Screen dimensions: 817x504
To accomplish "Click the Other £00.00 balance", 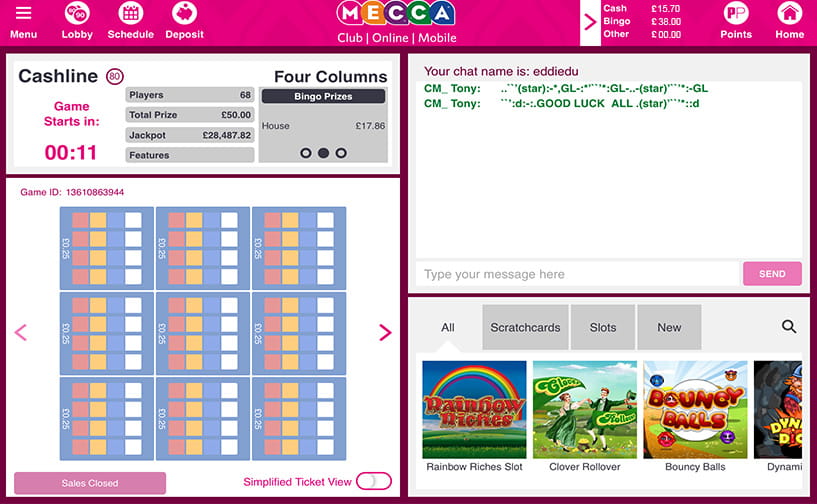I will [x=642, y=34].
